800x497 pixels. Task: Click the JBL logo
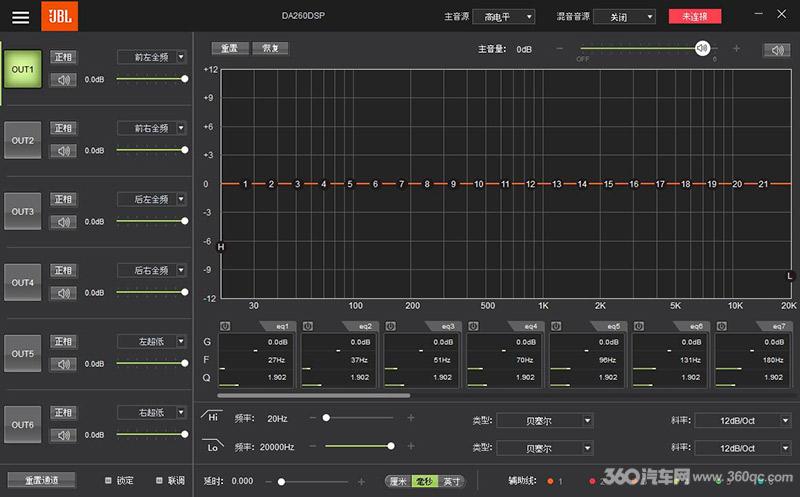[59, 16]
